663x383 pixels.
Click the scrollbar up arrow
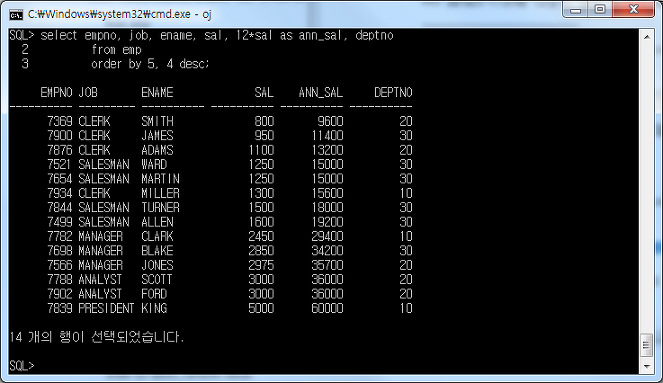(647, 37)
